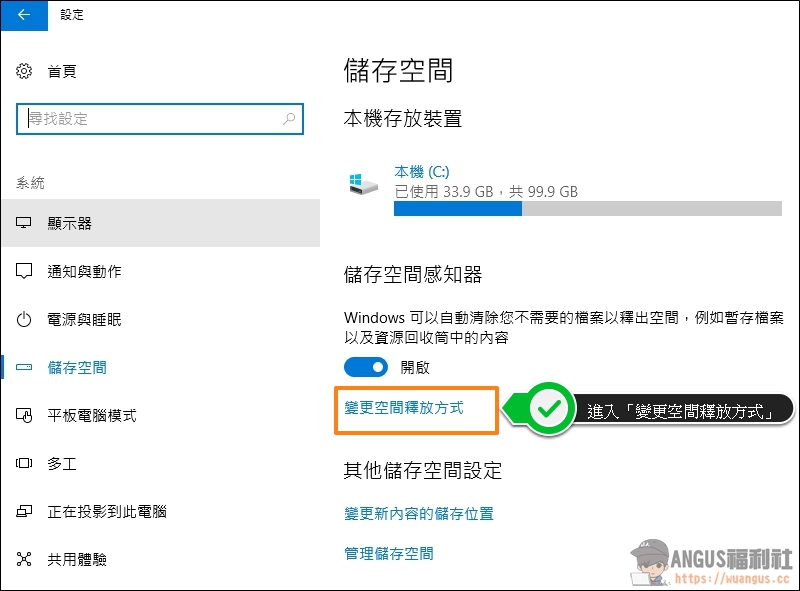This screenshot has width=800, height=591.
Task: Click the projecting to this PC icon
Action: [x=25, y=512]
